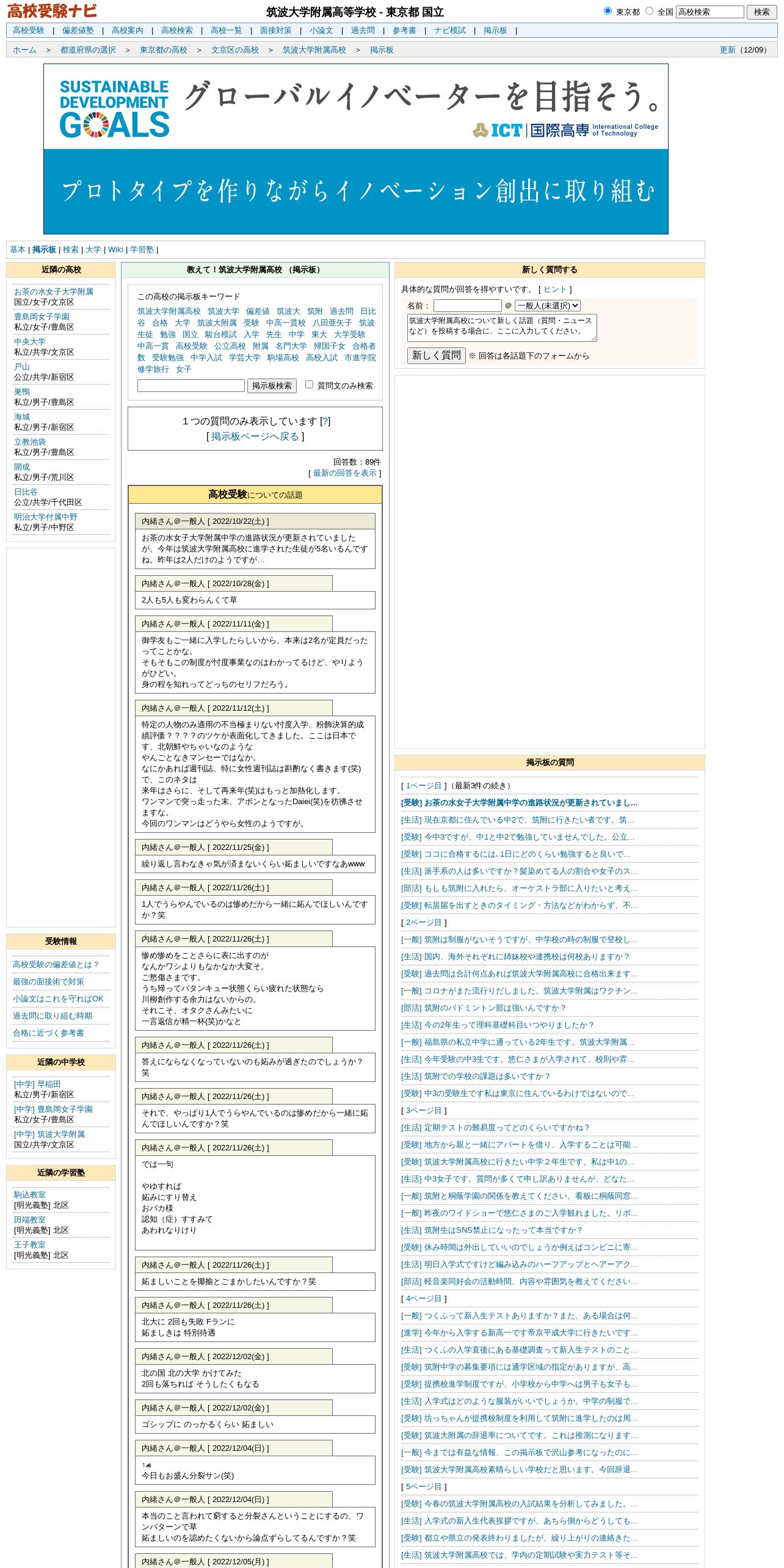Open 文京区の高校 breadcrumb link
784x1568 pixels.
tap(235, 50)
